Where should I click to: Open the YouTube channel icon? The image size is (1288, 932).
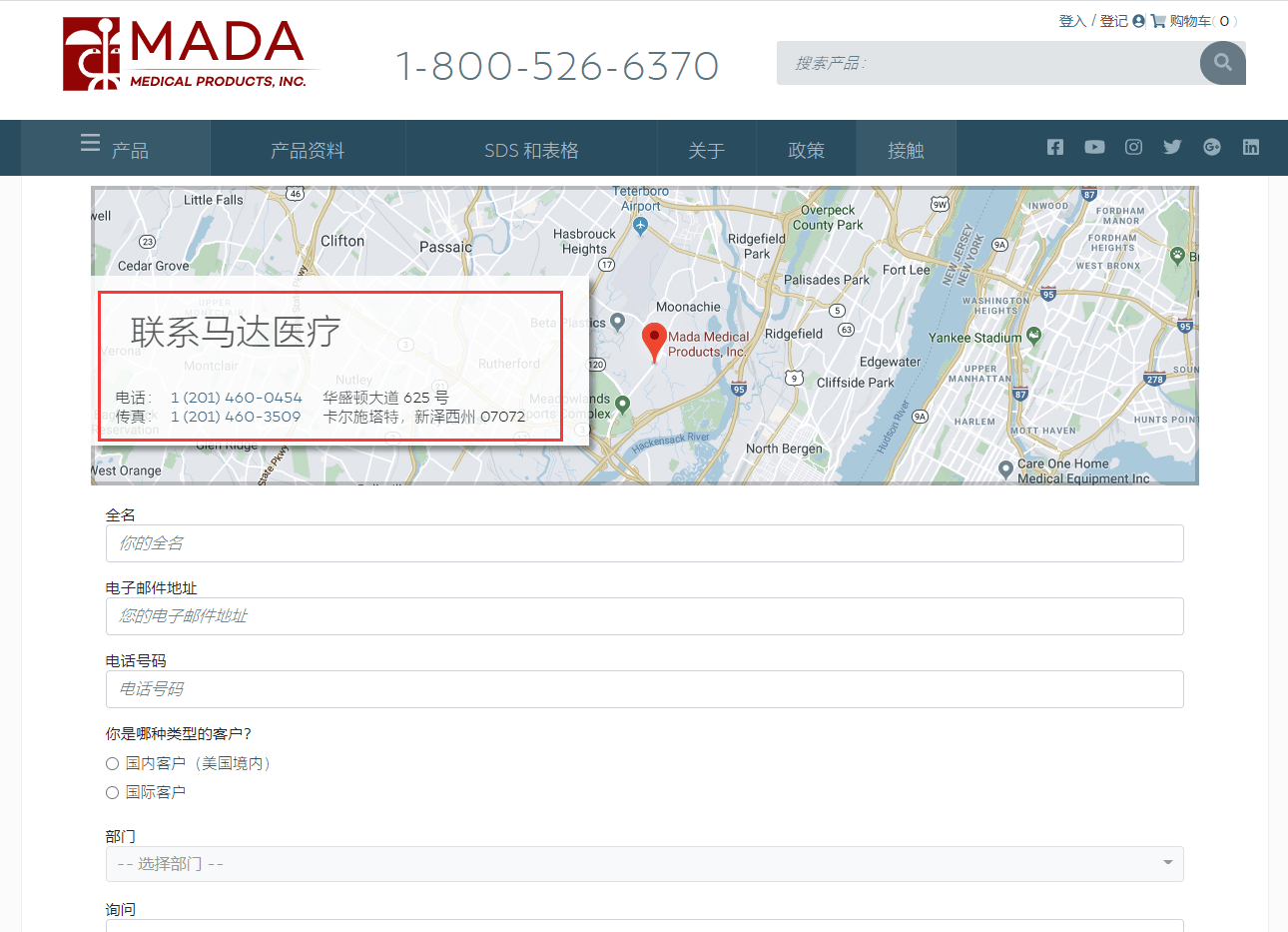tap(1094, 147)
